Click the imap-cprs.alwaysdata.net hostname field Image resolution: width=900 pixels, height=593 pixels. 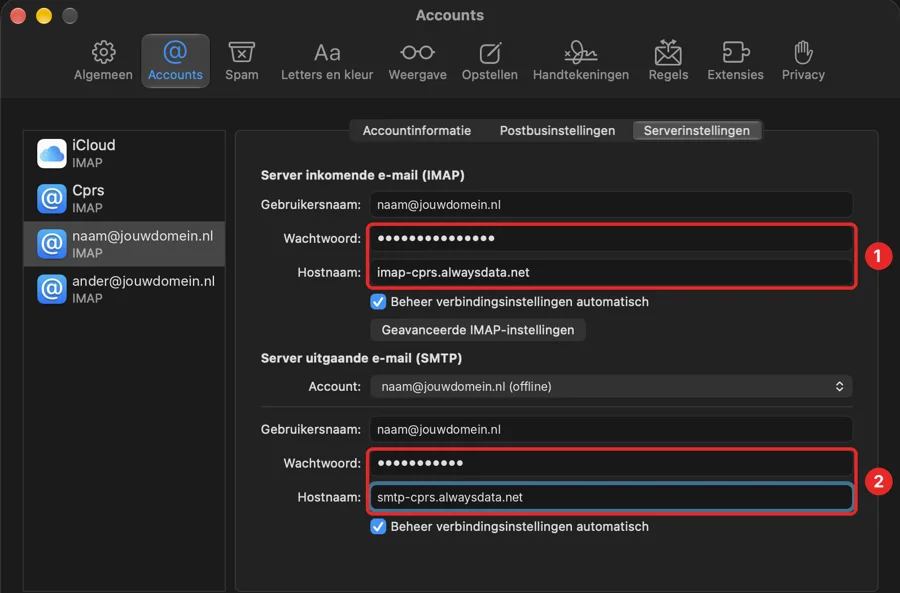611,272
